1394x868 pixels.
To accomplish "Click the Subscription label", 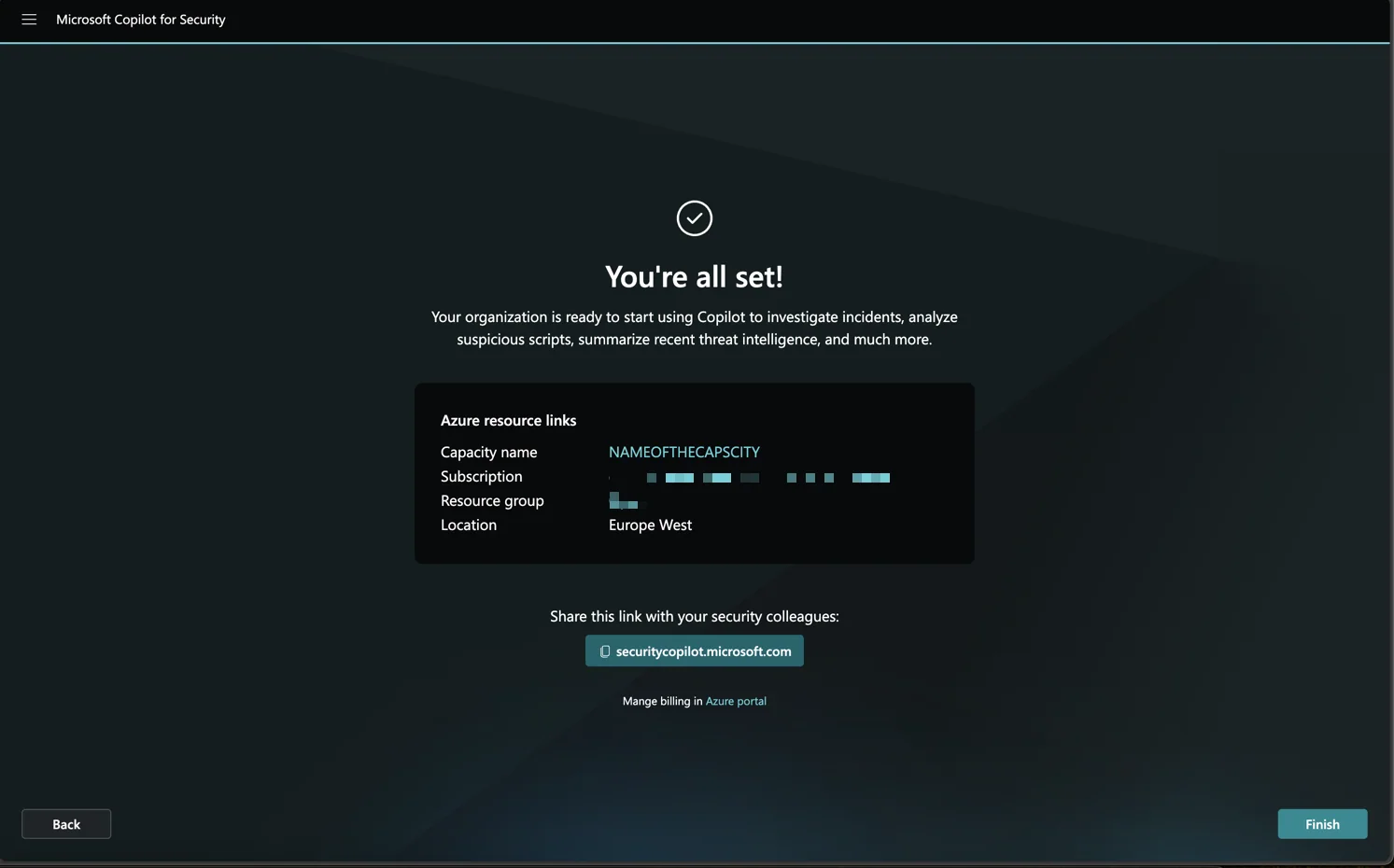I will pyautogui.click(x=482, y=476).
